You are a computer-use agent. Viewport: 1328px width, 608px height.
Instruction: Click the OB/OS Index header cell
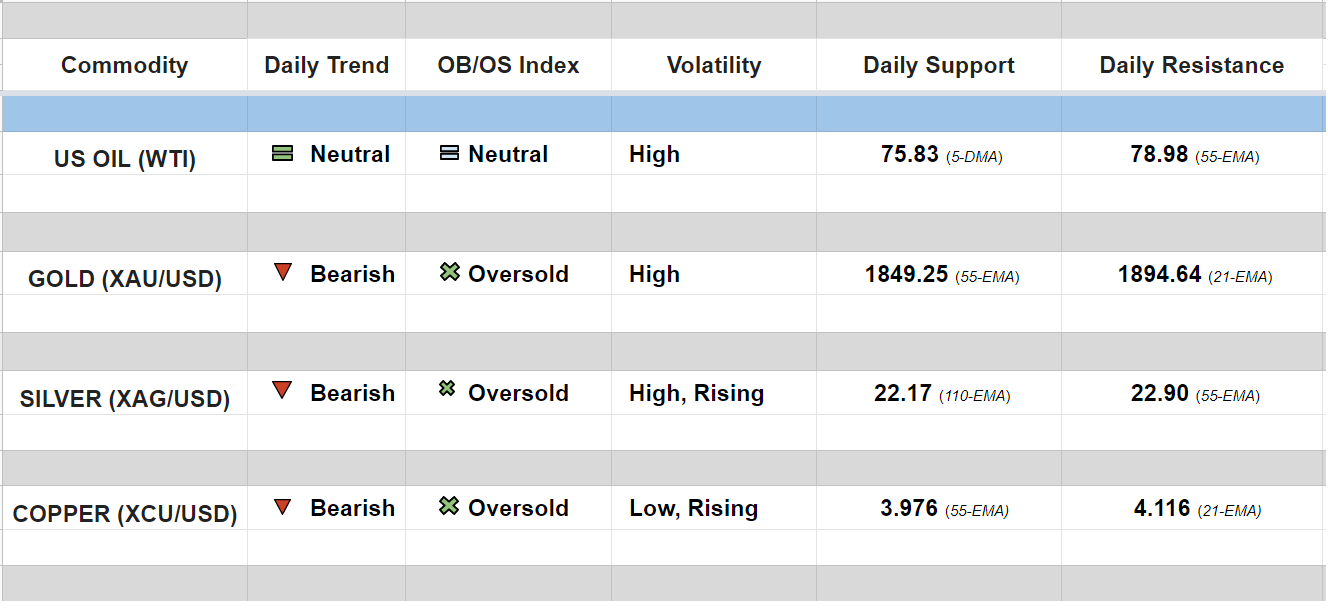click(x=508, y=66)
